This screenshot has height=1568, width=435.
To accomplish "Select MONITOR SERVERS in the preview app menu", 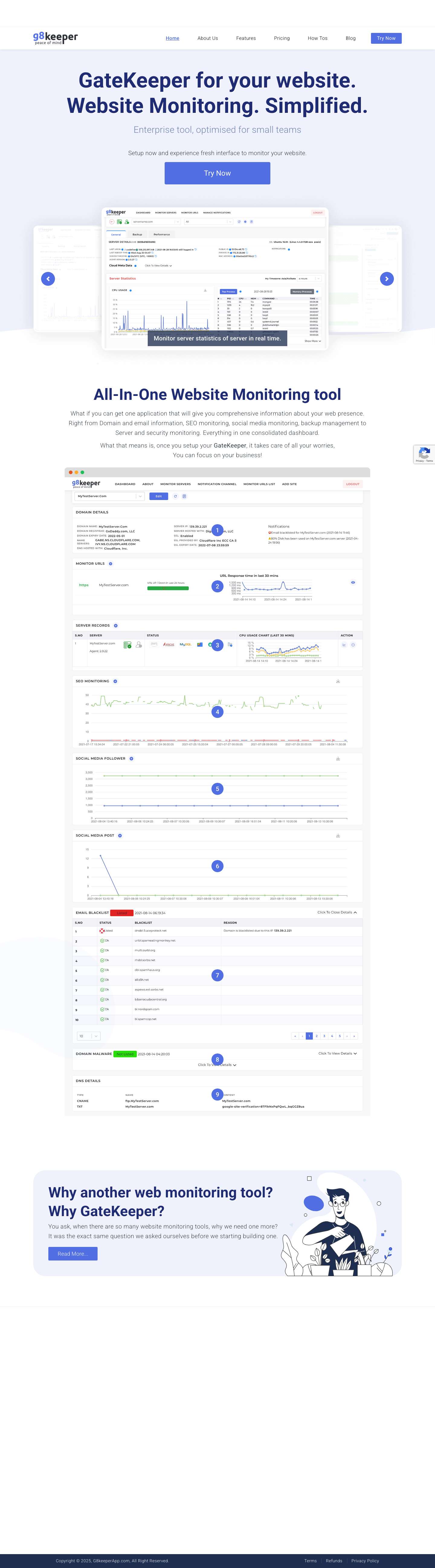I will [x=176, y=484].
